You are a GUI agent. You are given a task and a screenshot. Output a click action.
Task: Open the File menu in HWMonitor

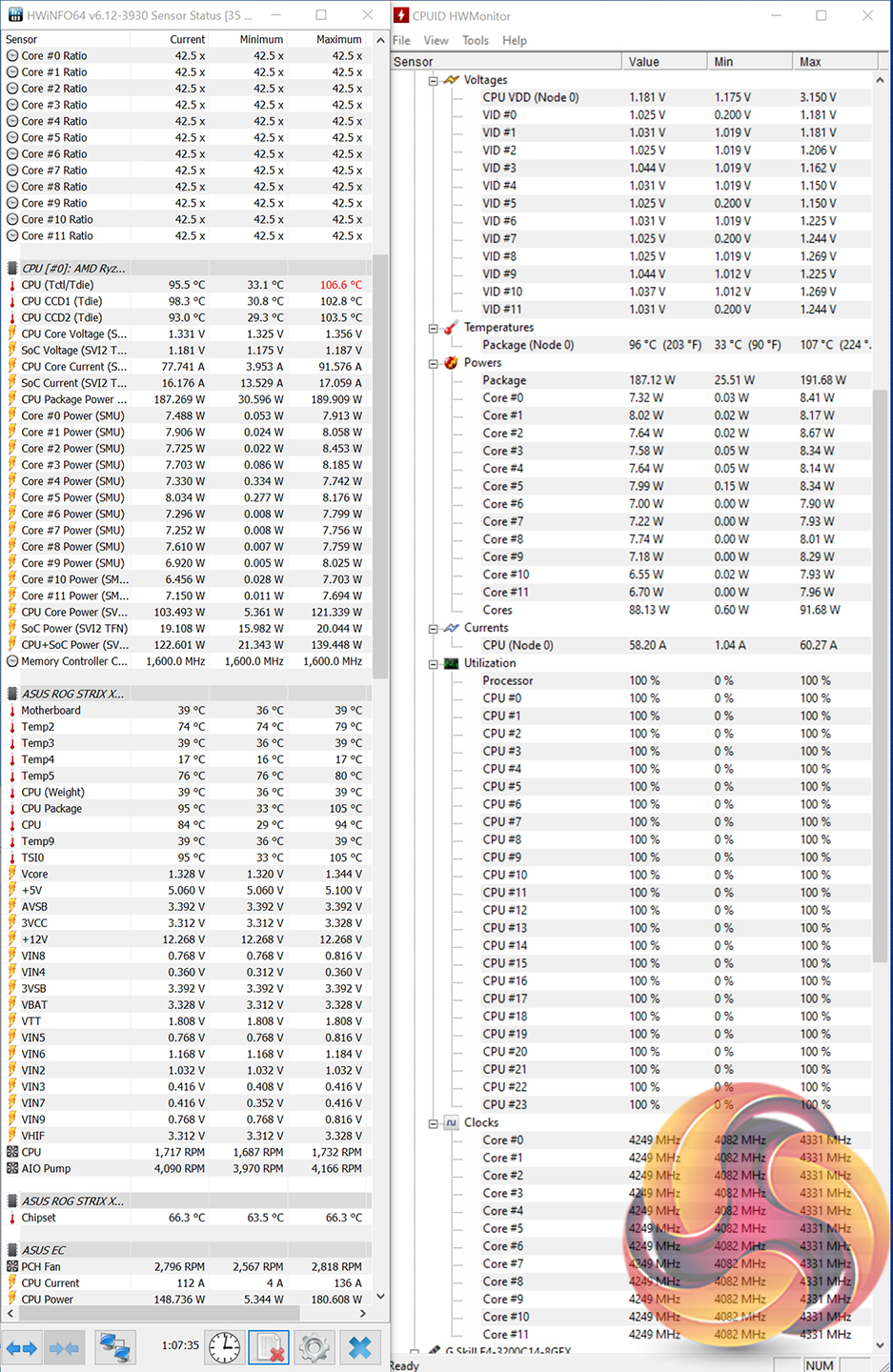(402, 40)
